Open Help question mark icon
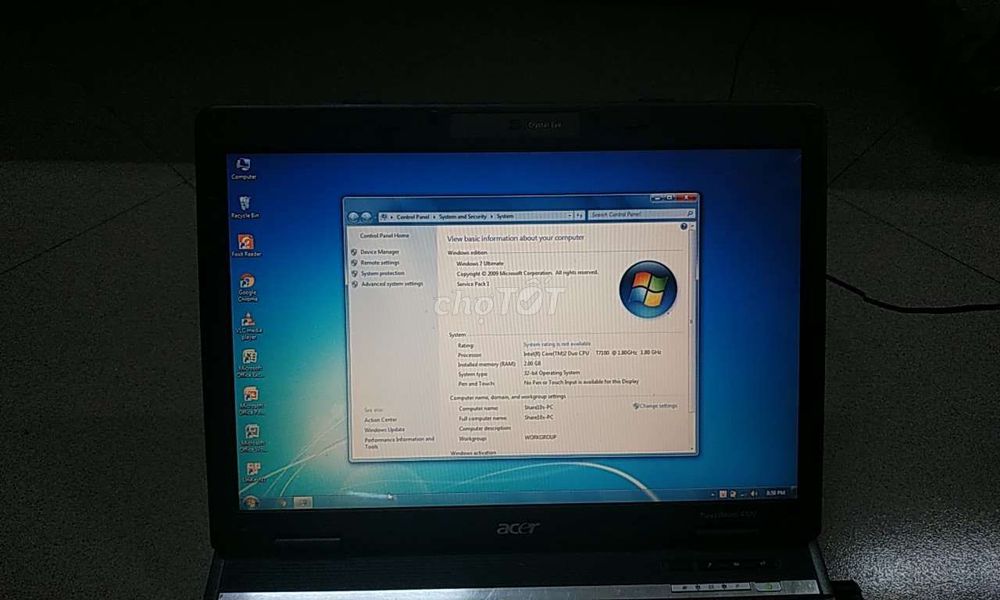Viewport: 1000px width, 600px height. coord(684,226)
